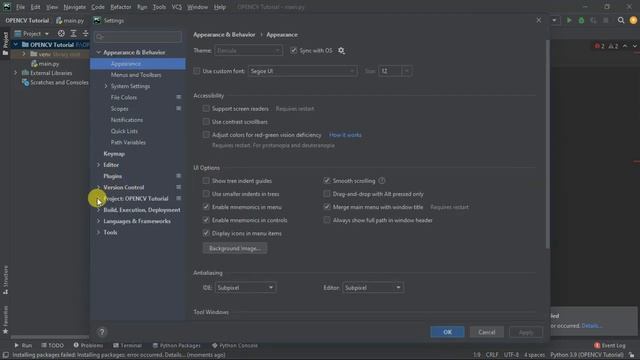
Task: Click the next highlighted error arrow
Action: tap(634, 46)
